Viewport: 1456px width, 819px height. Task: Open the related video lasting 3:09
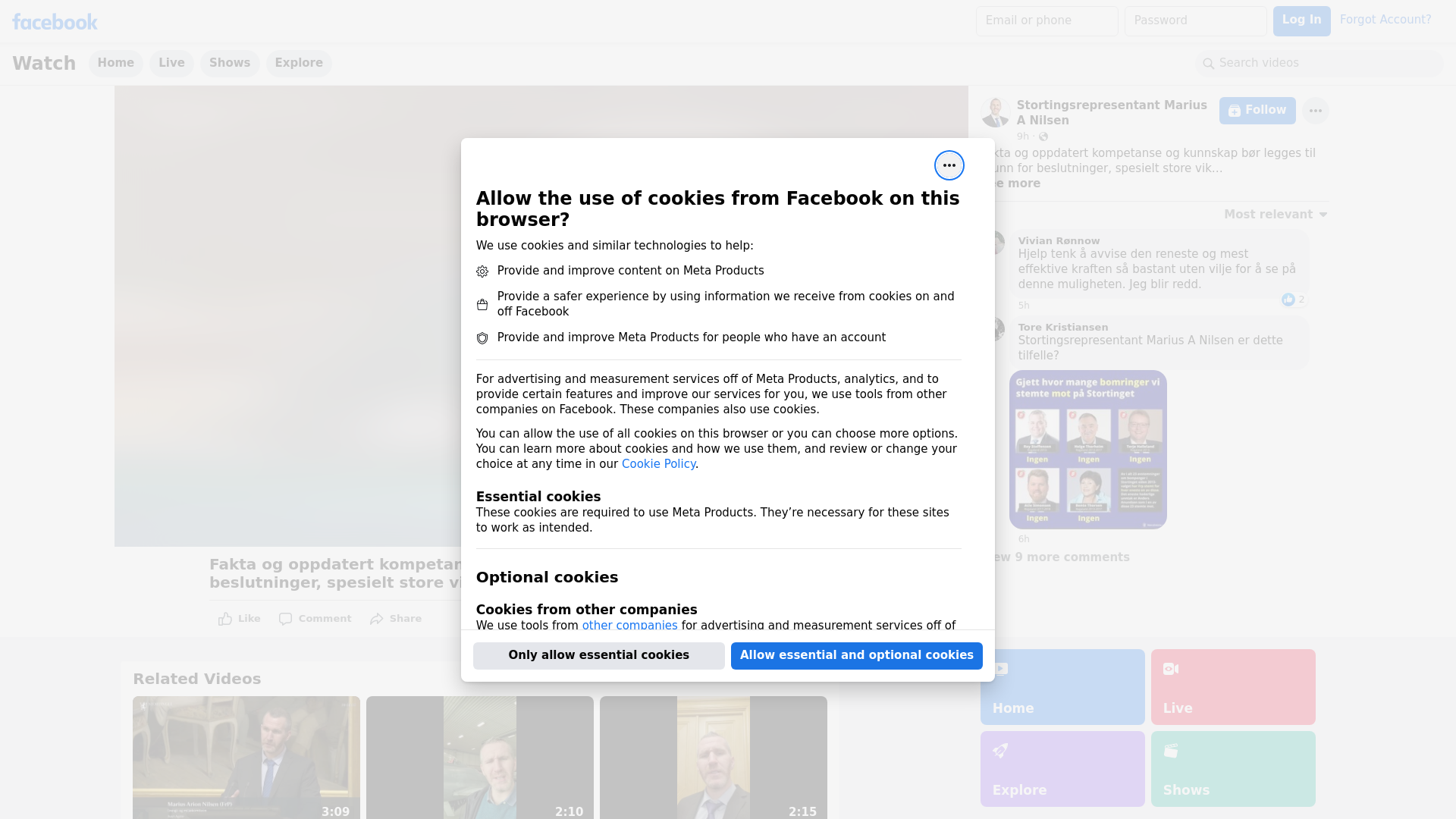246,758
